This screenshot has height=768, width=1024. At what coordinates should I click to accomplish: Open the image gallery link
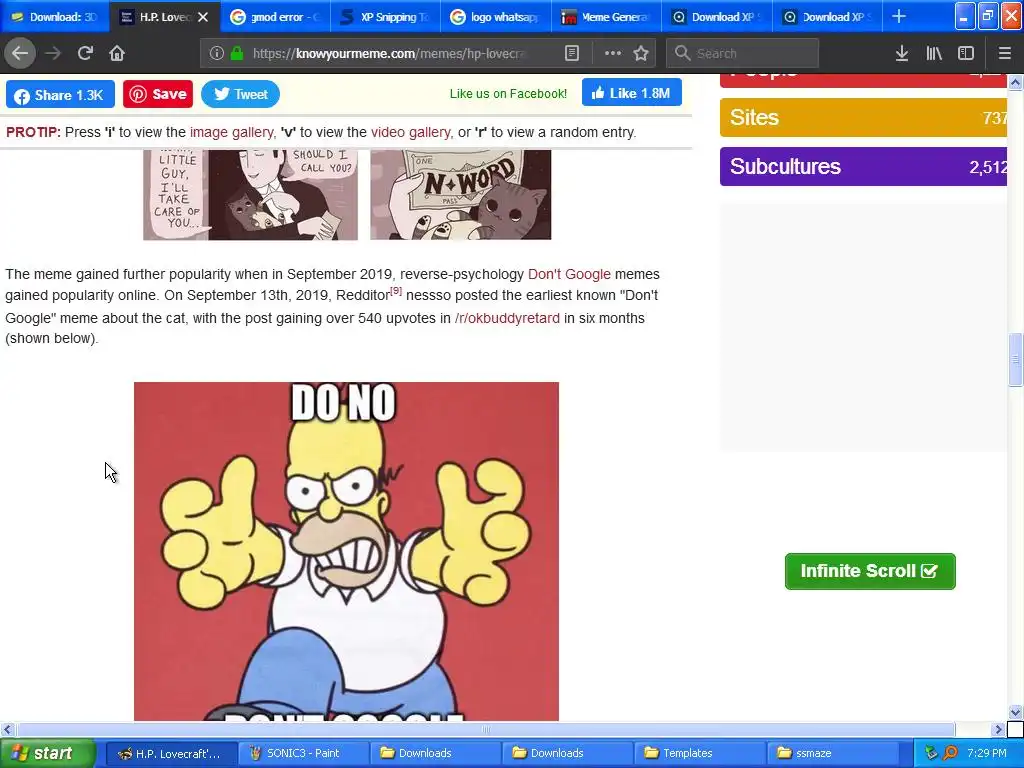(231, 132)
